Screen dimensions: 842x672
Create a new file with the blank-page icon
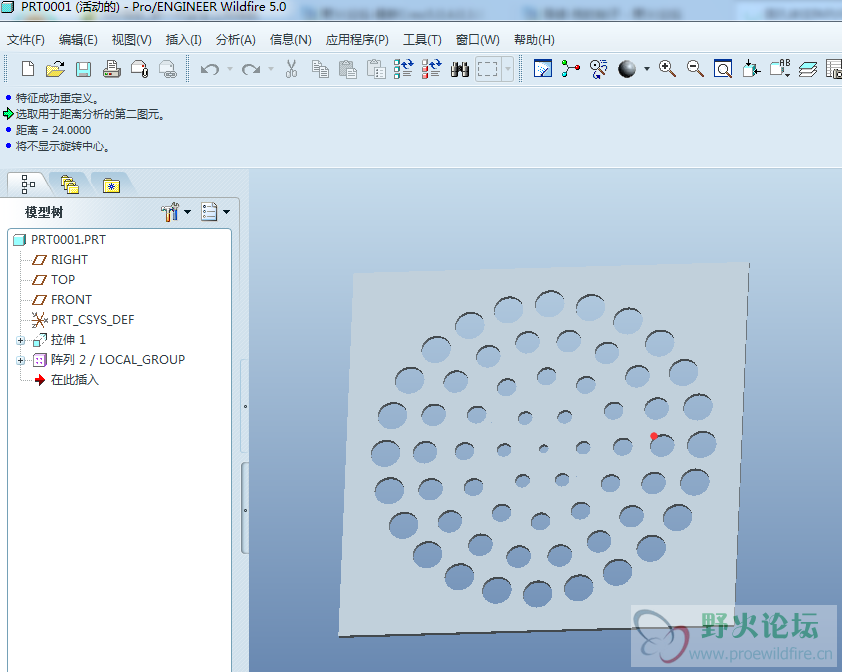click(28, 69)
